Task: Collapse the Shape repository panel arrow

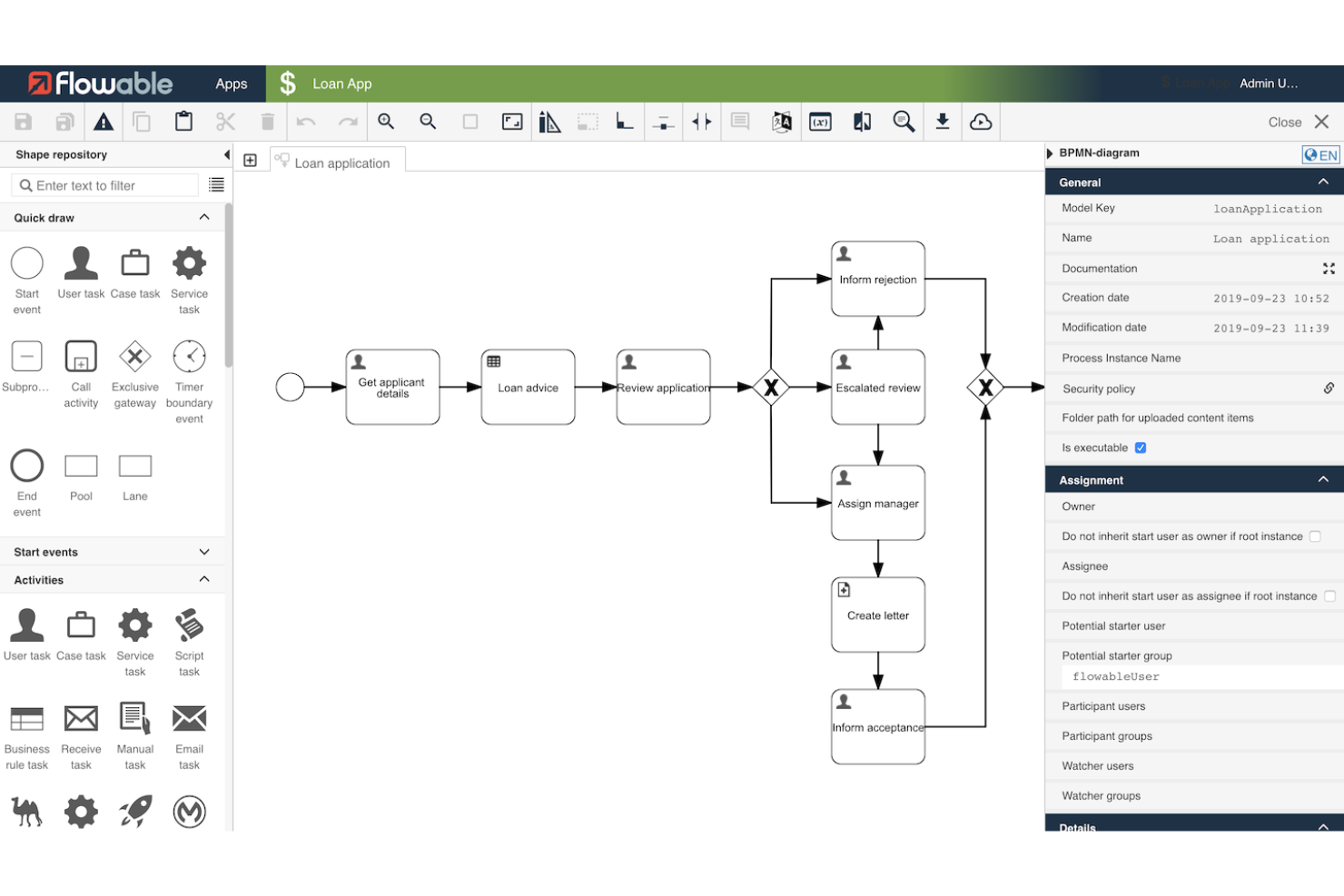Action: [226, 154]
